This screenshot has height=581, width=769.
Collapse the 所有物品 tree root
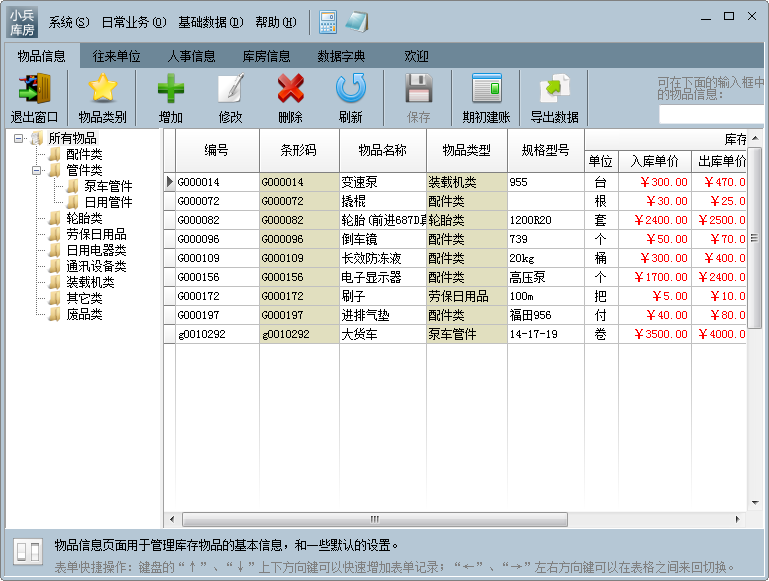point(19,138)
